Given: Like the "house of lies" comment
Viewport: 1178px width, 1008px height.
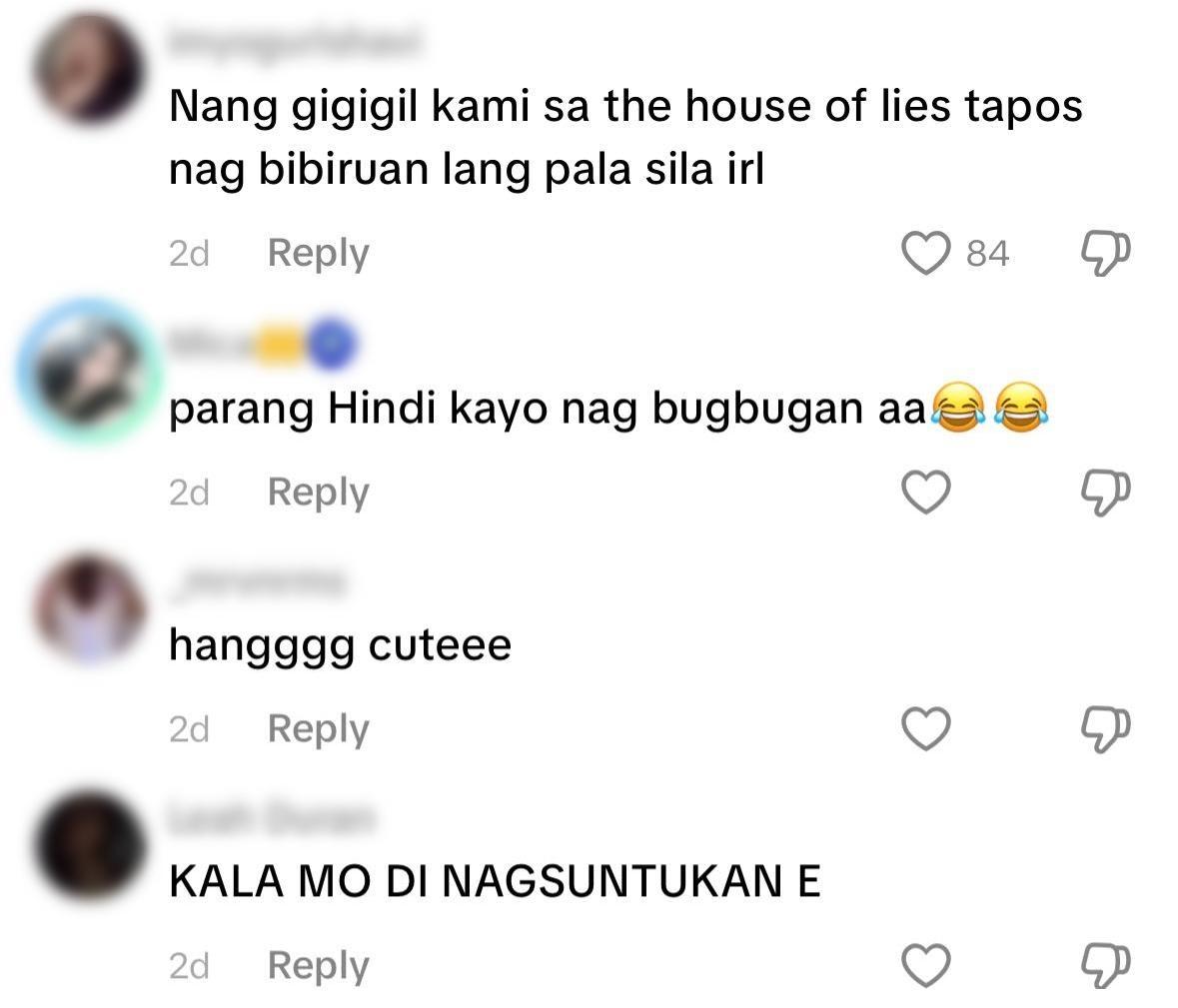Looking at the screenshot, I should pos(925,253).
